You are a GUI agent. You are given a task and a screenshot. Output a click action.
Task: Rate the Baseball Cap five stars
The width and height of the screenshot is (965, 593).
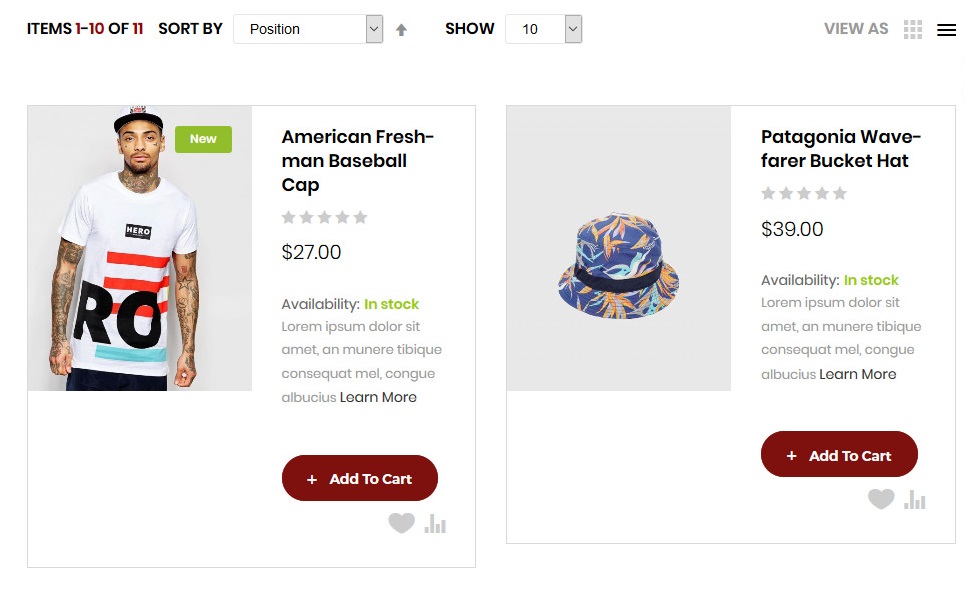tap(360, 217)
